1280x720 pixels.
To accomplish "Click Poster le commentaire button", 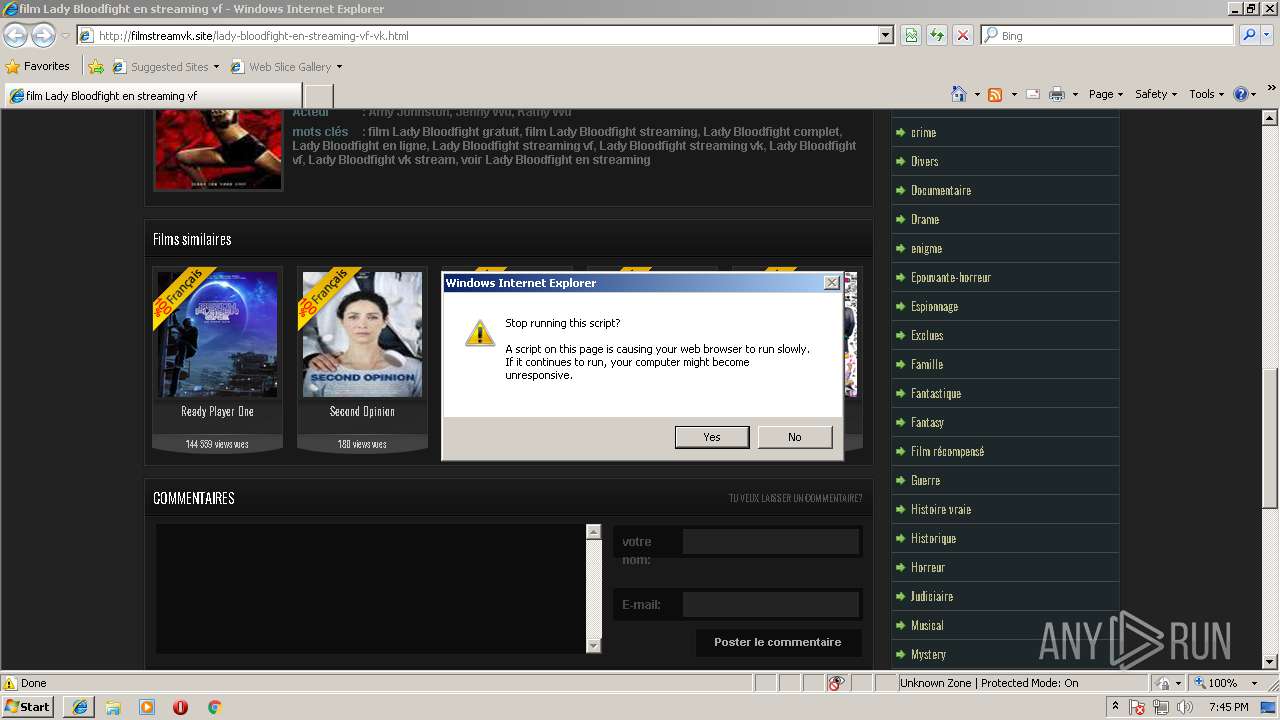I will tap(778, 642).
